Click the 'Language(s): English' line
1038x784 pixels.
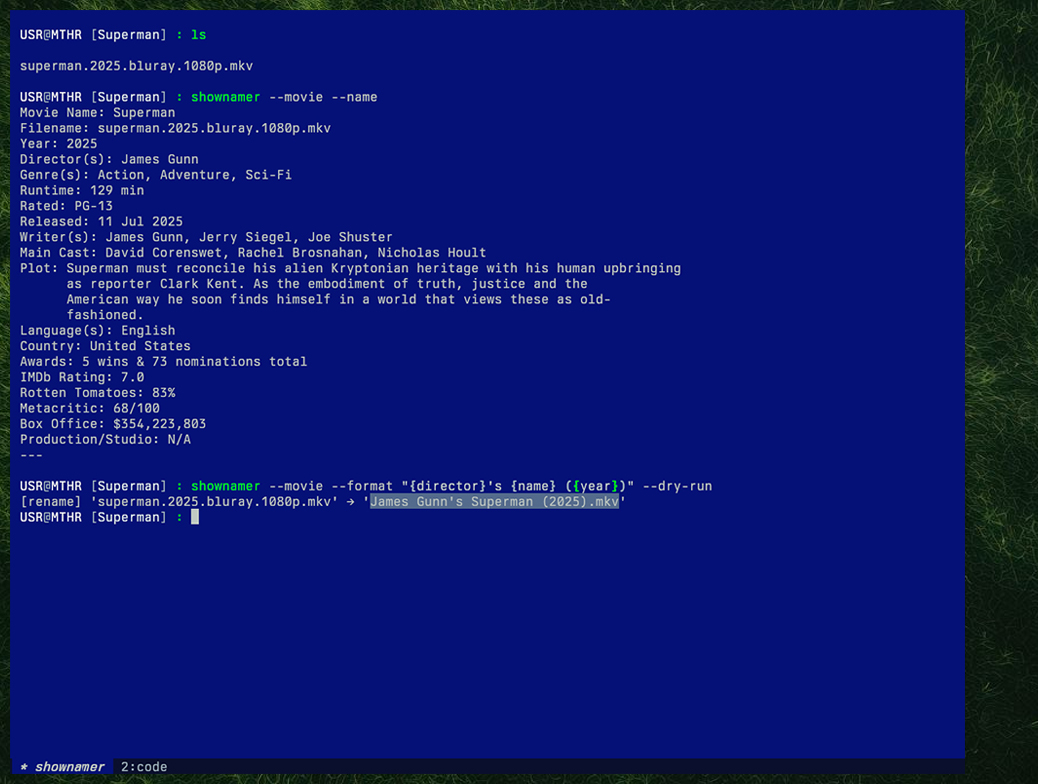tap(97, 330)
